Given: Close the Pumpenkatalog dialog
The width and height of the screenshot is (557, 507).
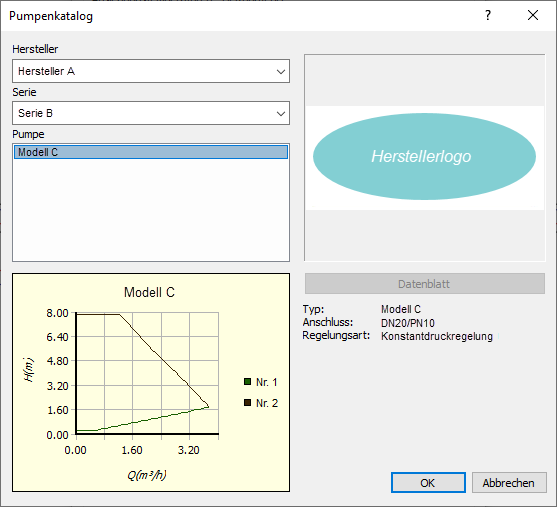Looking at the screenshot, I should pyautogui.click(x=533, y=15).
